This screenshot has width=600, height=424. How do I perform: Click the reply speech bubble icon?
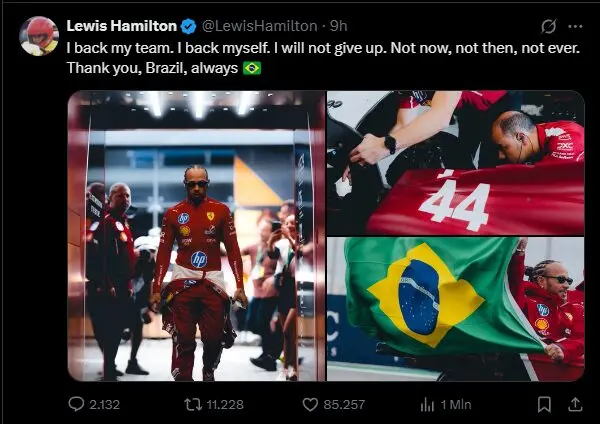point(76,404)
